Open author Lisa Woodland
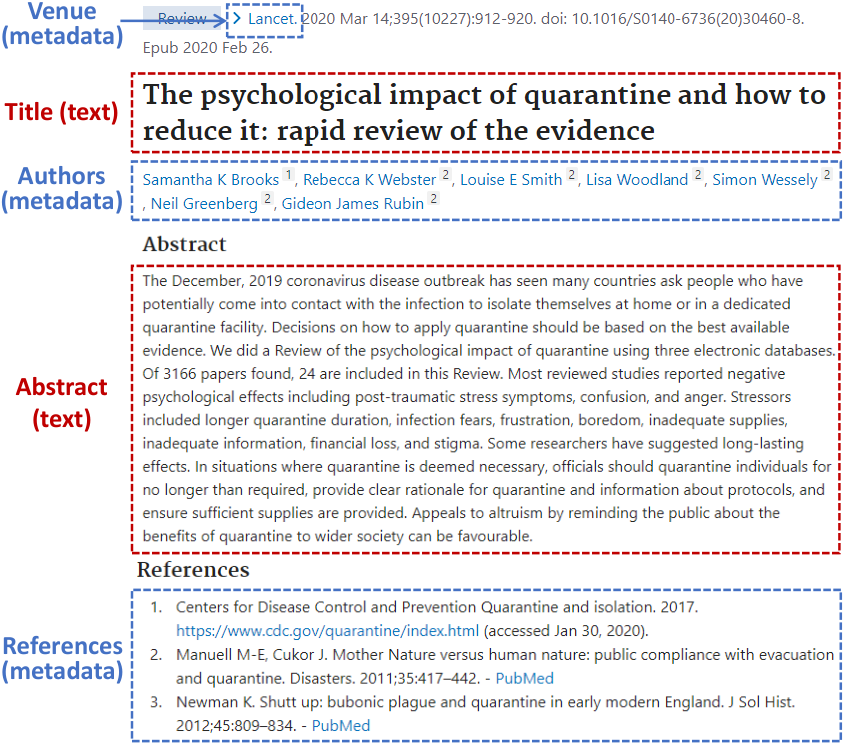The image size is (844, 744). pyautogui.click(x=637, y=179)
